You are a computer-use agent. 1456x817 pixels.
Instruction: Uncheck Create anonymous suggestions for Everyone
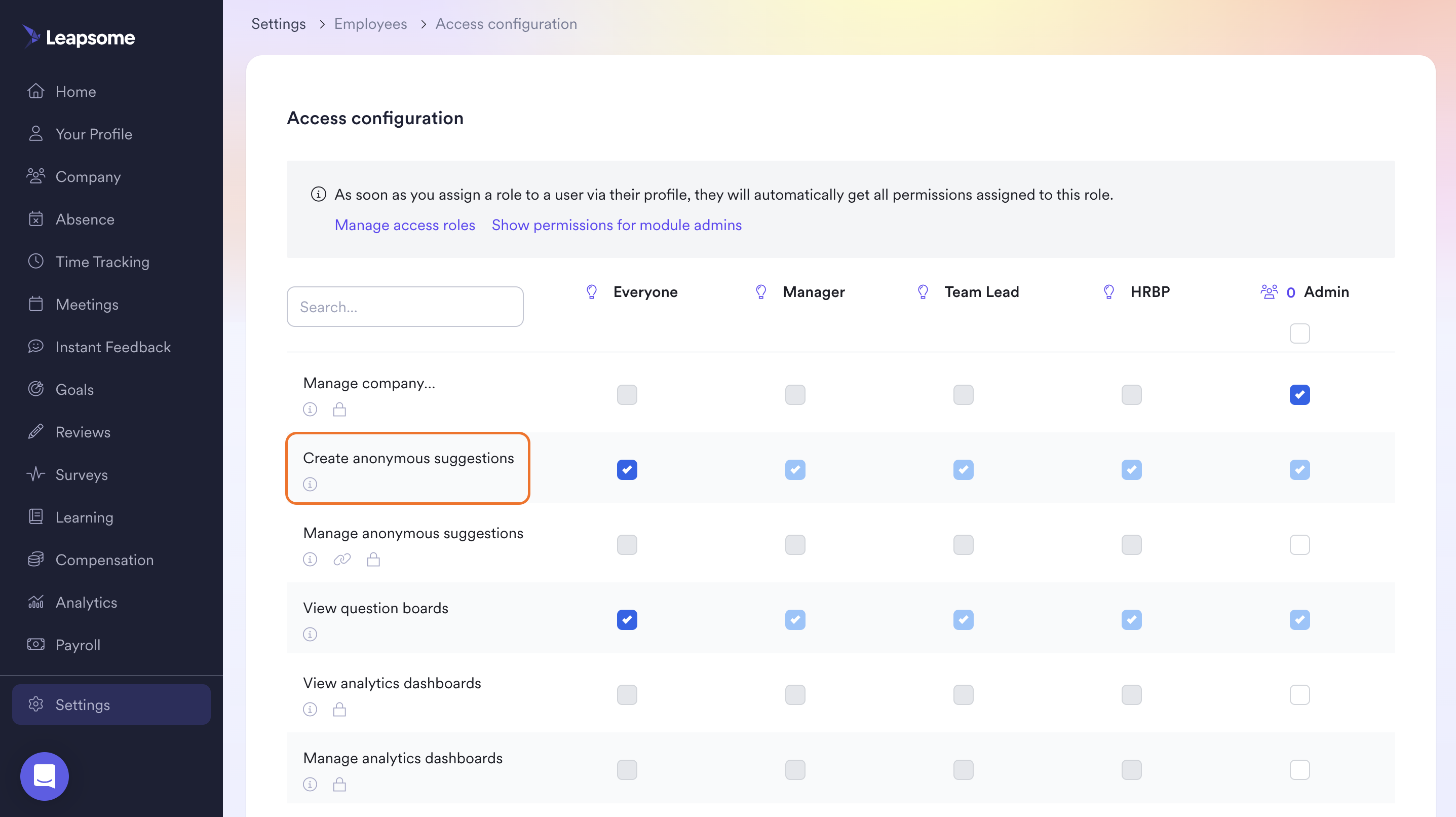point(627,470)
